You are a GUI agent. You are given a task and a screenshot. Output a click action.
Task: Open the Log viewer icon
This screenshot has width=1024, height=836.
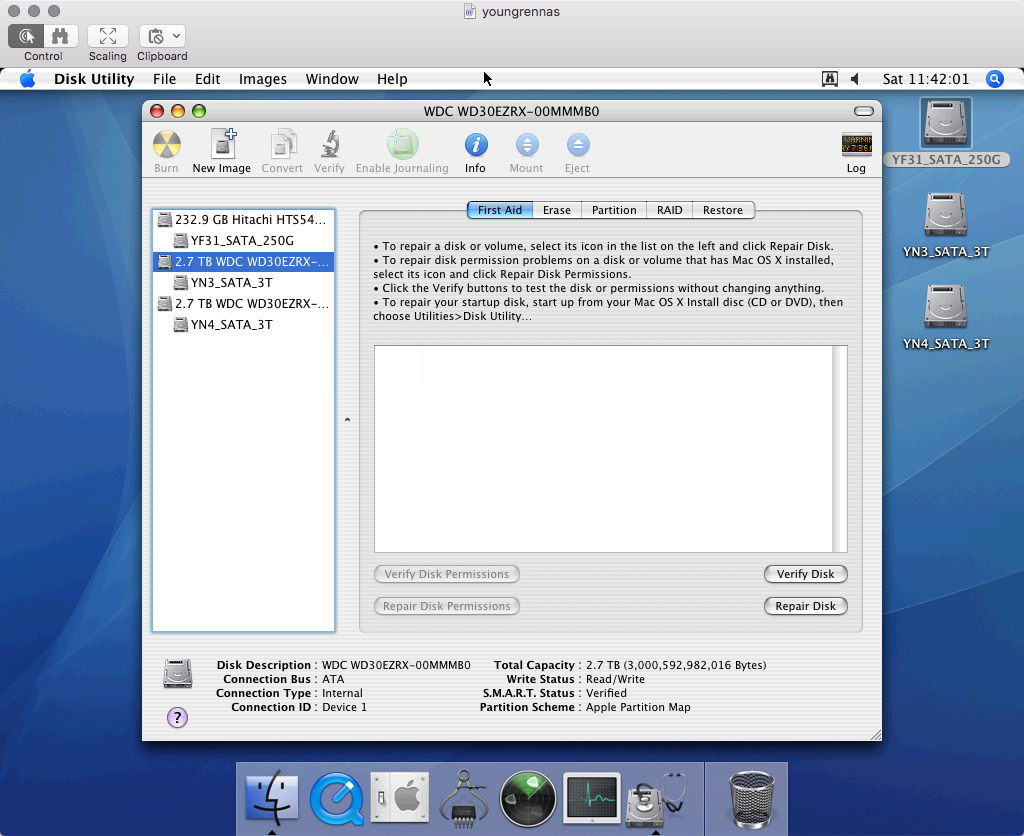(x=856, y=144)
